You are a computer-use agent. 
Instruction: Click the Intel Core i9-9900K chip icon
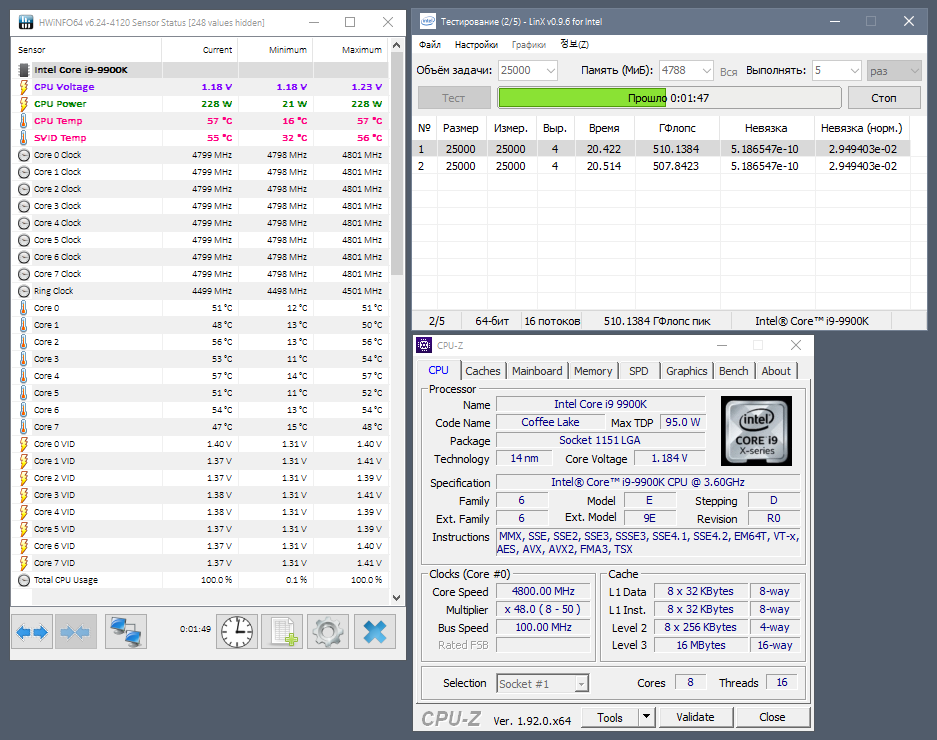tap(24, 70)
